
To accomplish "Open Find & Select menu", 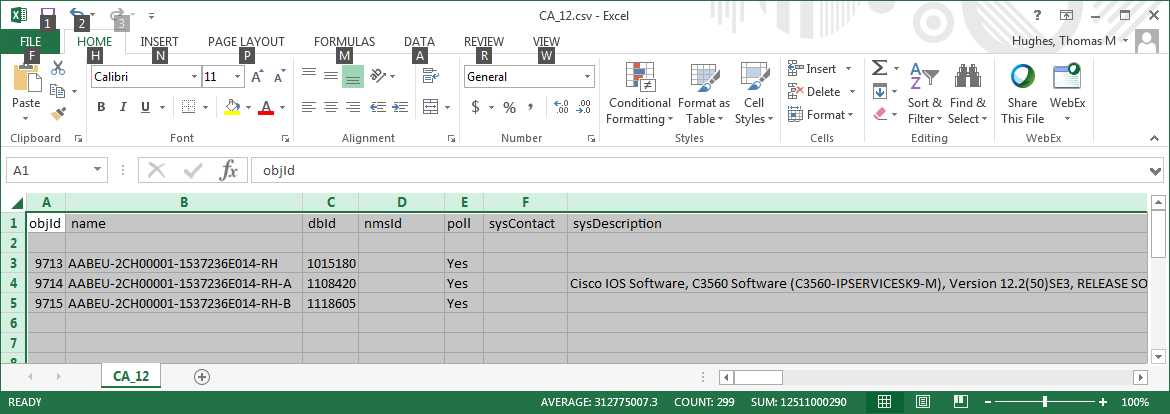I will click(967, 93).
